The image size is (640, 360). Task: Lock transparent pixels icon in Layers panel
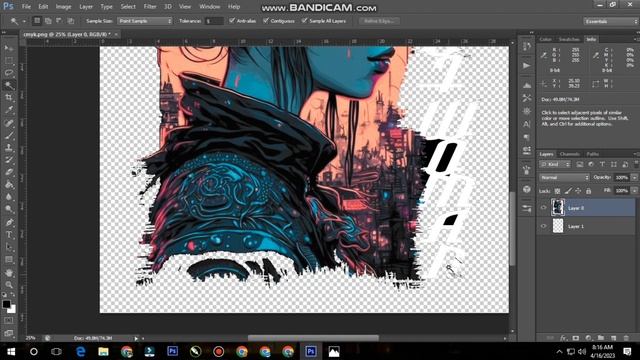click(x=557, y=191)
